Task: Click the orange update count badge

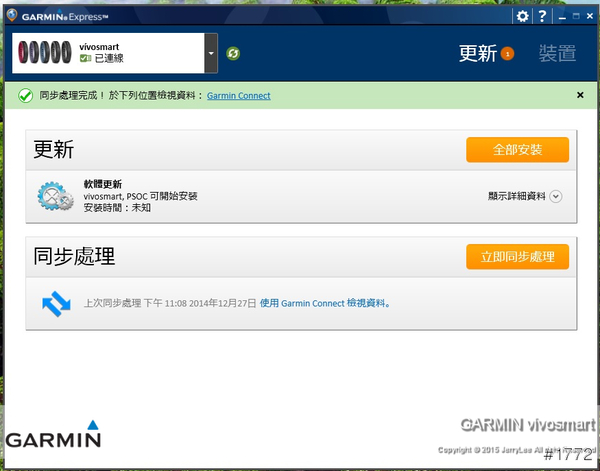Action: pos(507,54)
